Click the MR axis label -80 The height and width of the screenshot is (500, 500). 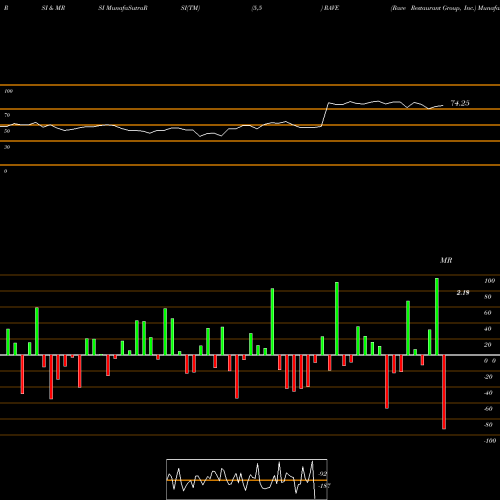(488, 425)
